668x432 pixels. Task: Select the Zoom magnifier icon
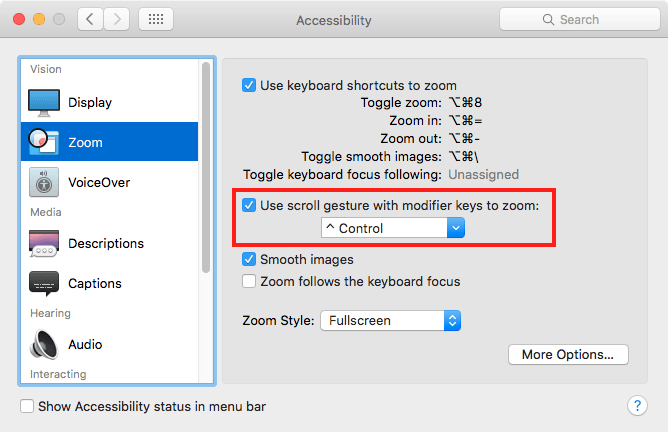pos(44,142)
